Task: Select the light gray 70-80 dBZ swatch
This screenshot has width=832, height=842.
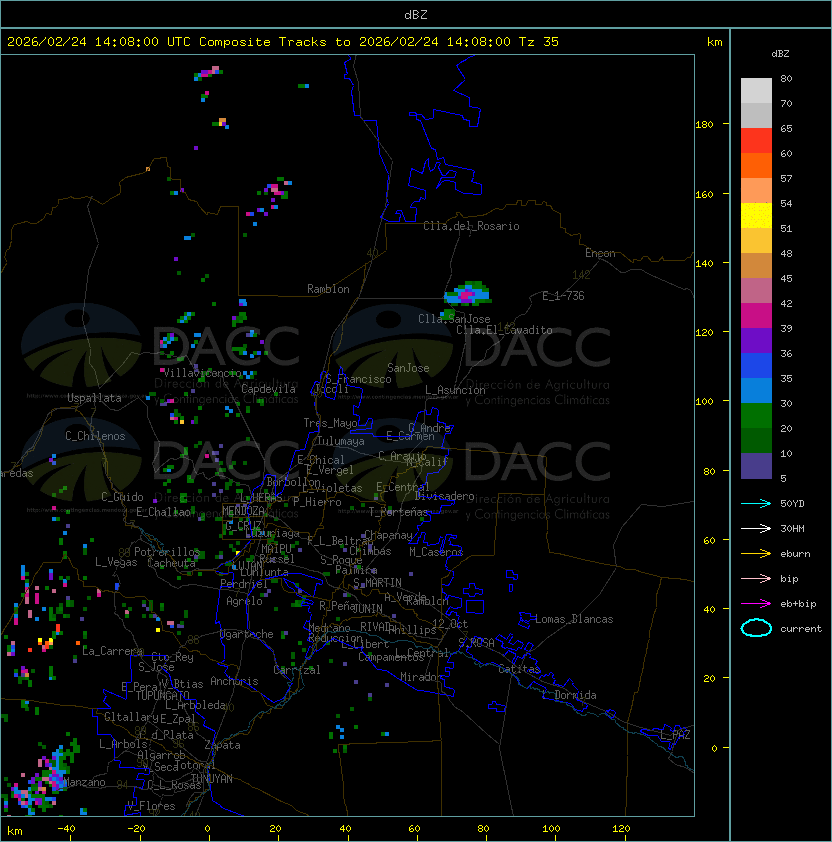Action: click(756, 90)
